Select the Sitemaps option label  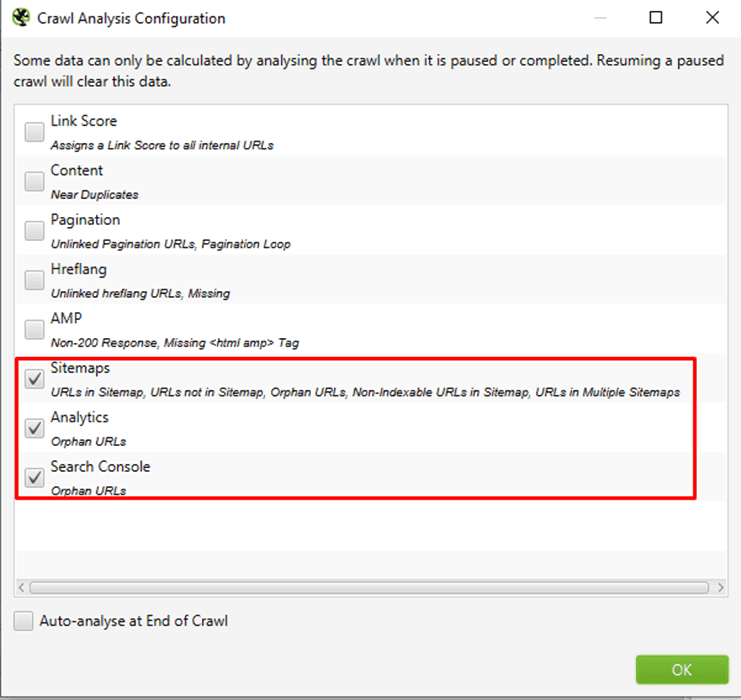[80, 368]
